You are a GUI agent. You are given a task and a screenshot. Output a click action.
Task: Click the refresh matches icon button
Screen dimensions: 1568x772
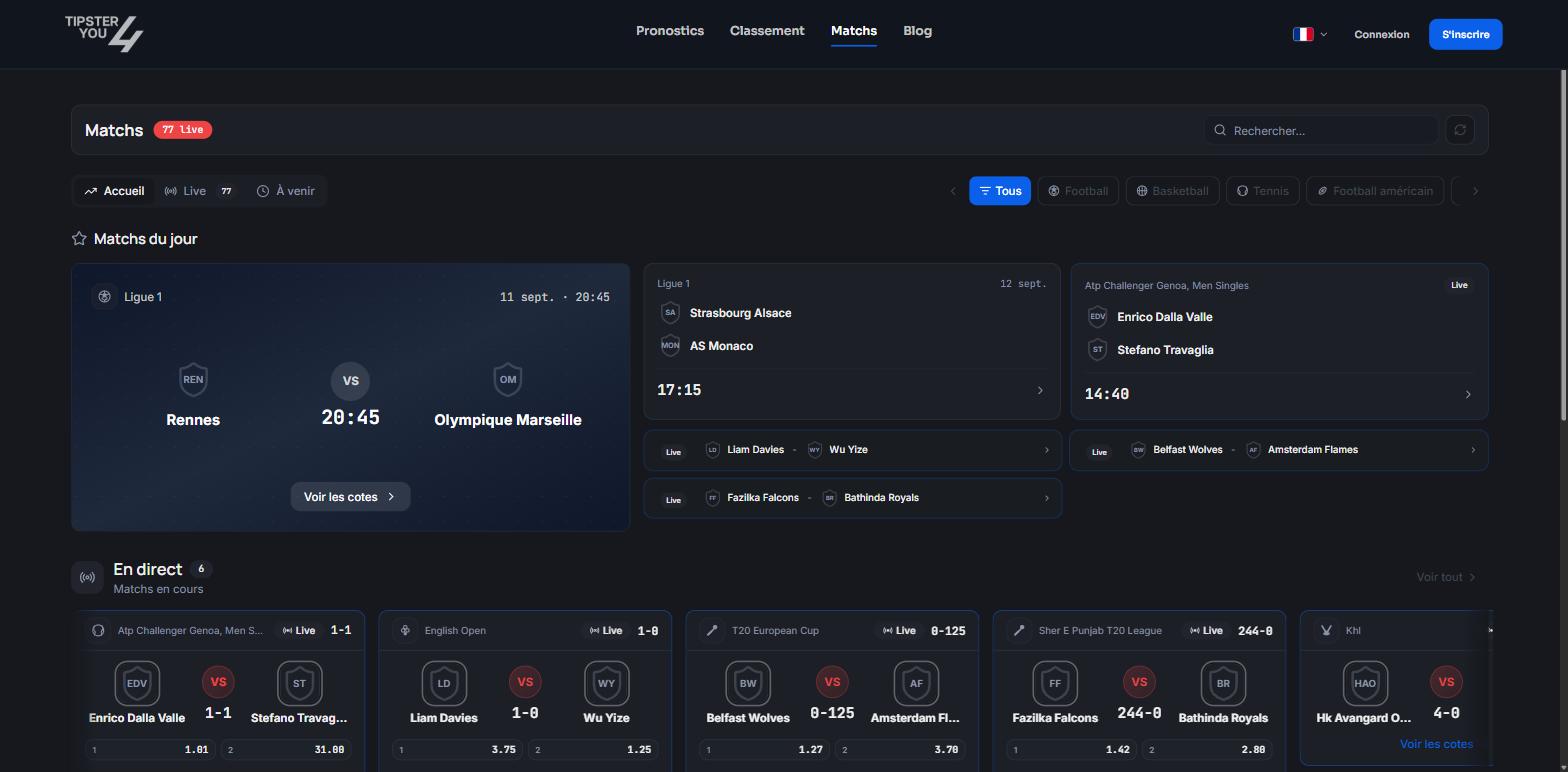point(1460,130)
